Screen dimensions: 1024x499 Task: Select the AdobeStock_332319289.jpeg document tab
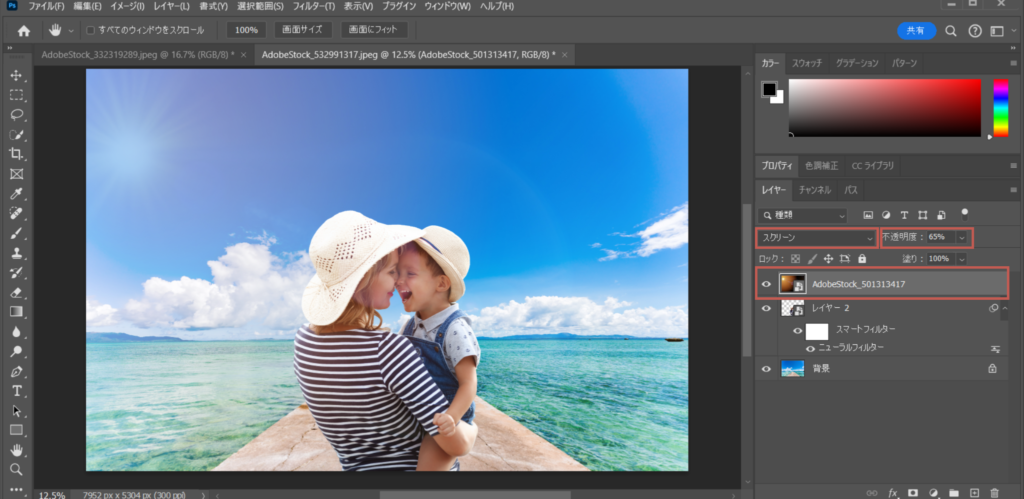[x=136, y=55]
